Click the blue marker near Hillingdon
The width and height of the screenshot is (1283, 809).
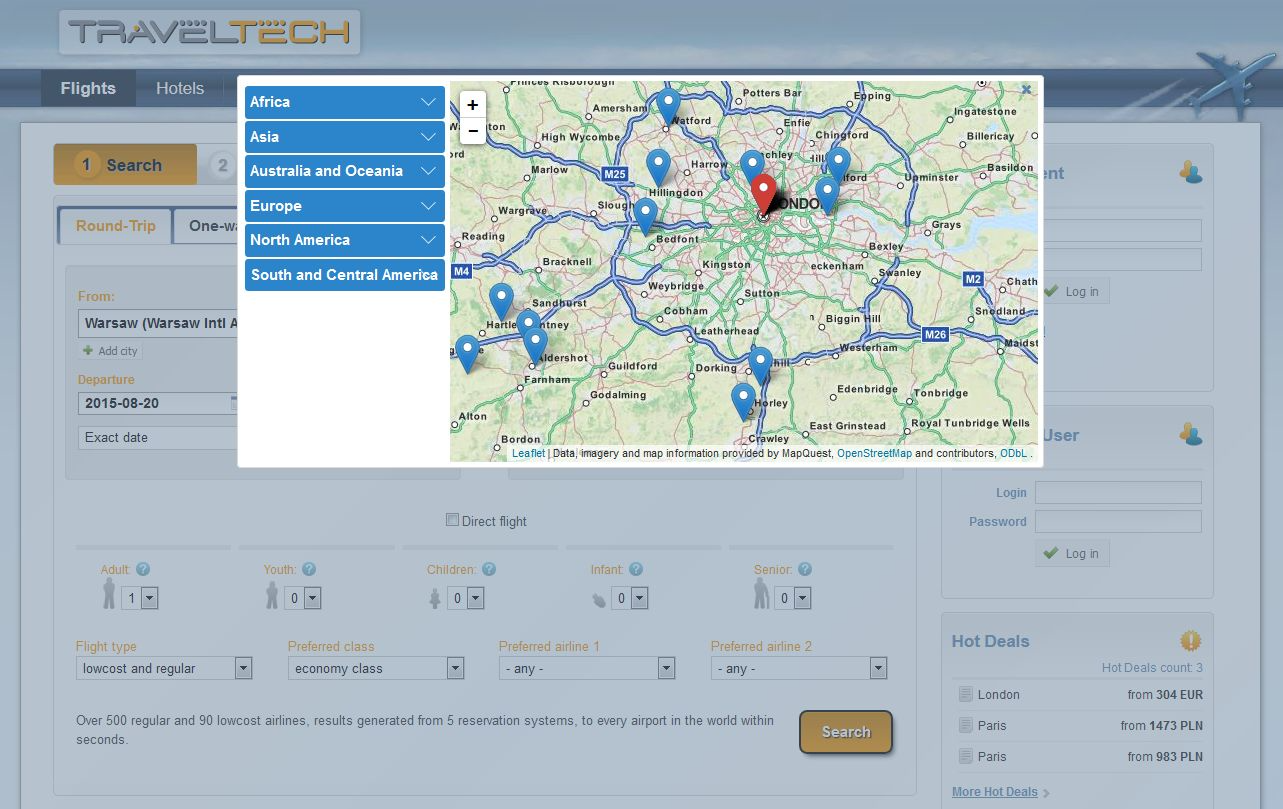(x=658, y=168)
